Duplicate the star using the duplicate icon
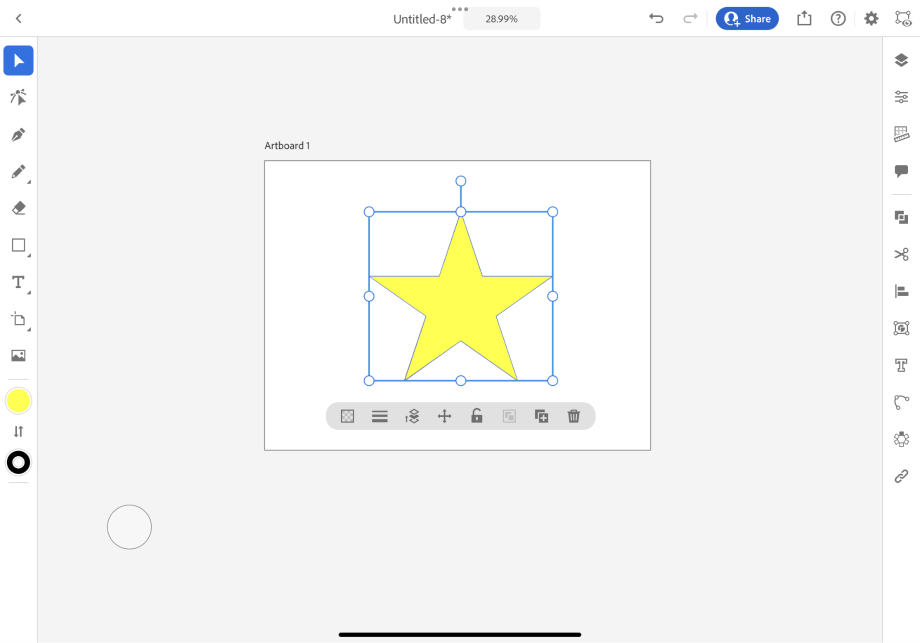The width and height of the screenshot is (920, 643). tap(542, 416)
